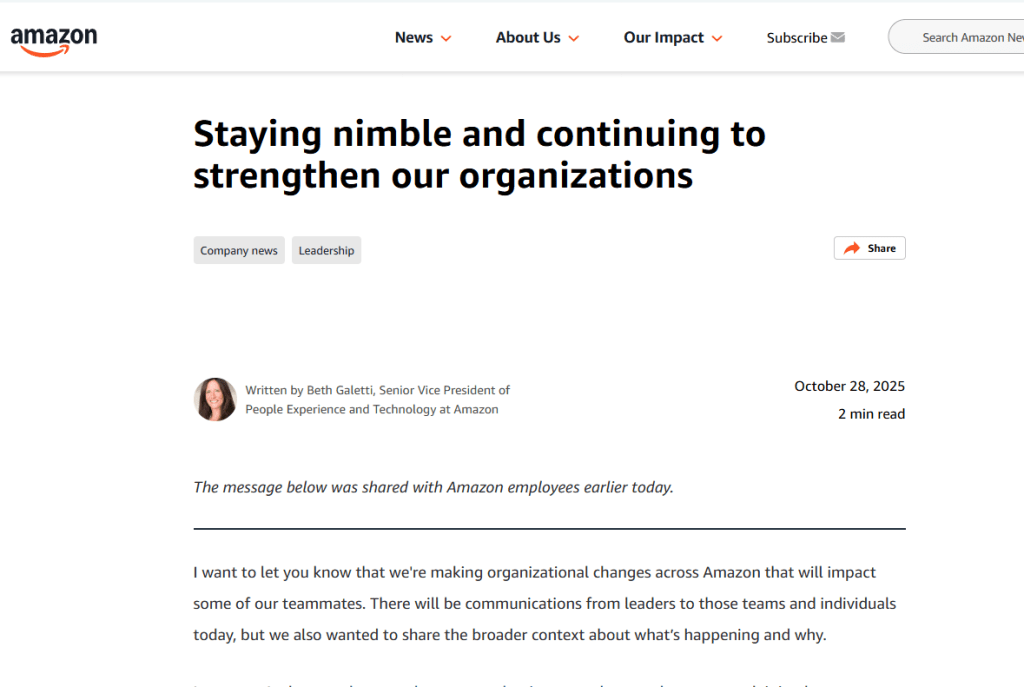Screen dimensions: 1024x687
Task: Expand the News dropdown chevron
Action: click(x=446, y=39)
